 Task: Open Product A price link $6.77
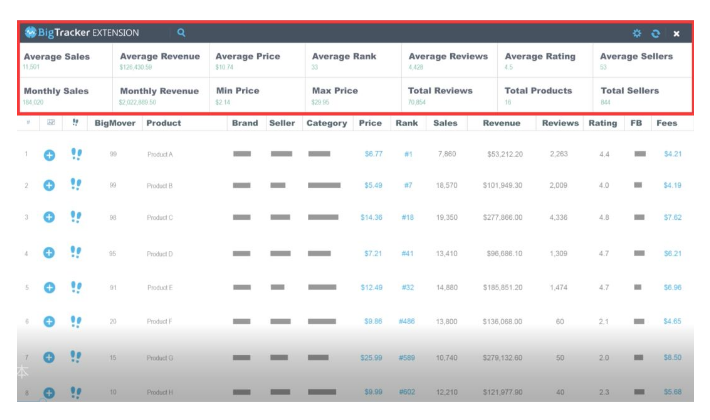pyautogui.click(x=372, y=155)
